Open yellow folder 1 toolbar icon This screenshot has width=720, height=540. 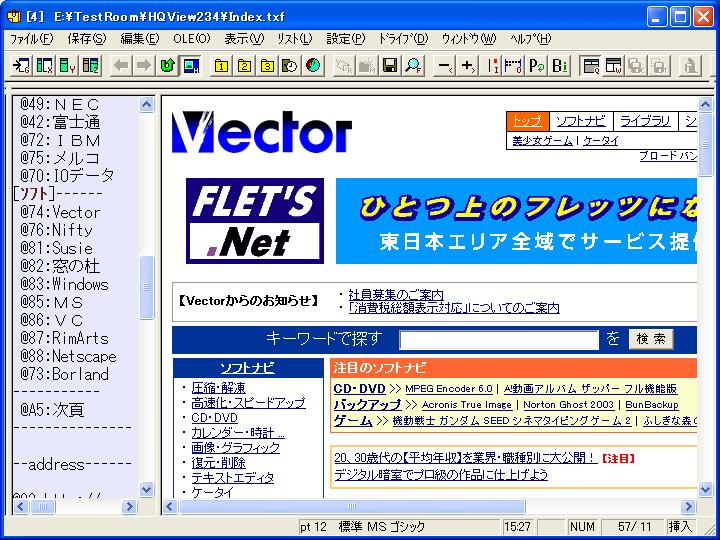coord(221,66)
